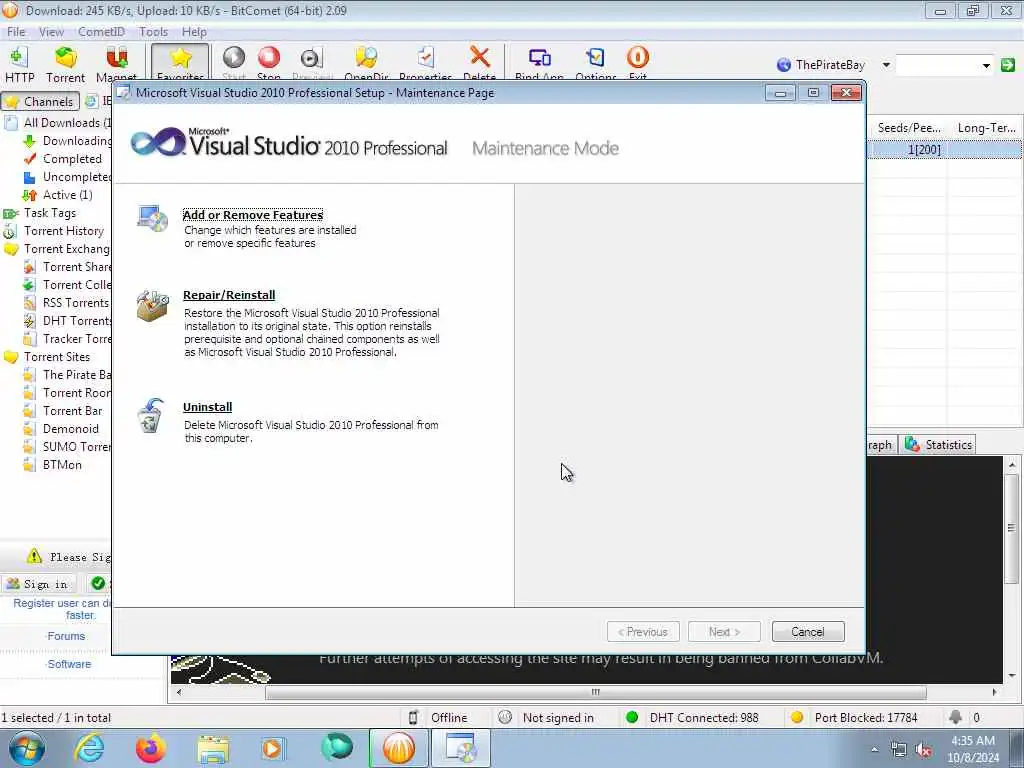Click the Repair/Reinstall toolbox icon
The height and width of the screenshot is (768, 1024).
(x=153, y=306)
